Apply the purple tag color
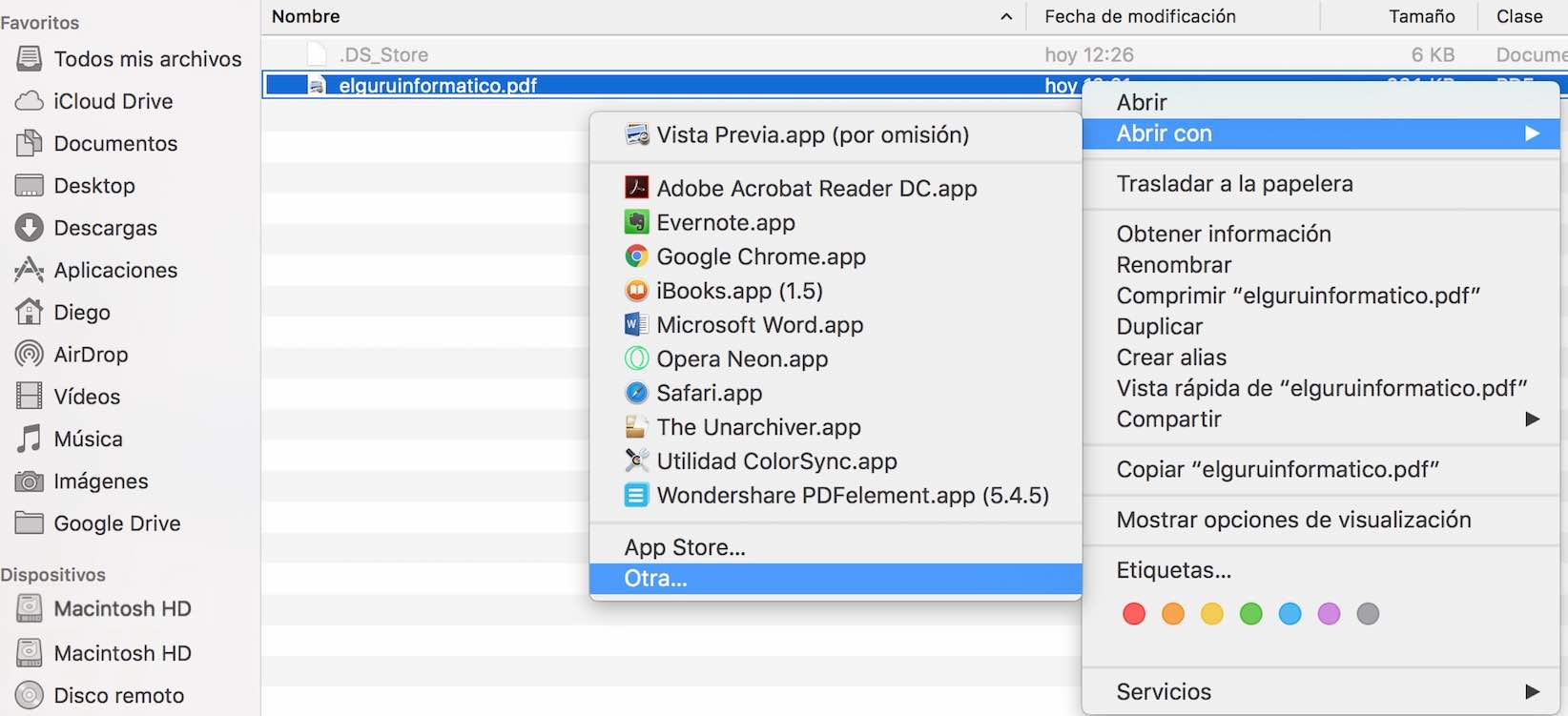Viewport: 1568px width, 716px height. click(1330, 614)
